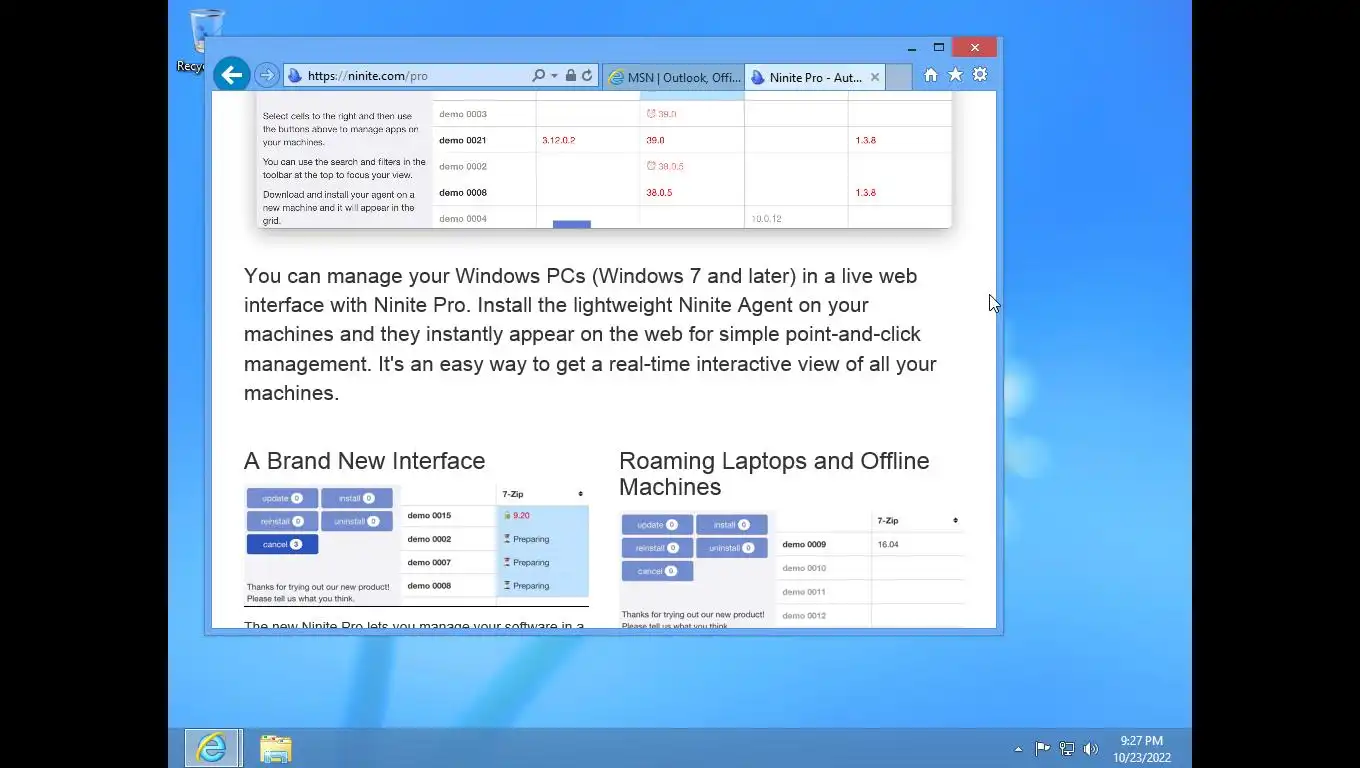
Task: Click the A Brand New Interface screenshot
Action: 416,546
